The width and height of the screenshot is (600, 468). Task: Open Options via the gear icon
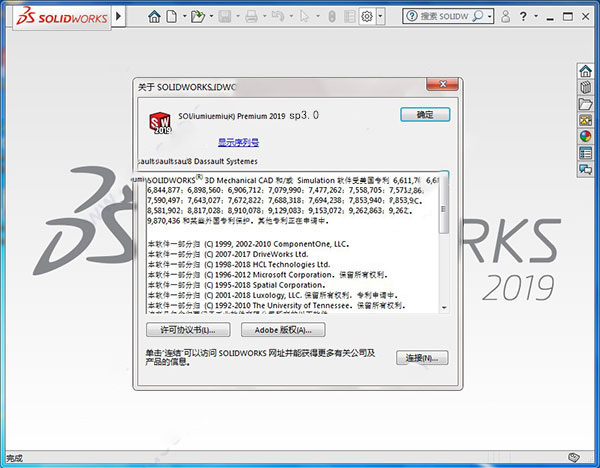tap(367, 16)
